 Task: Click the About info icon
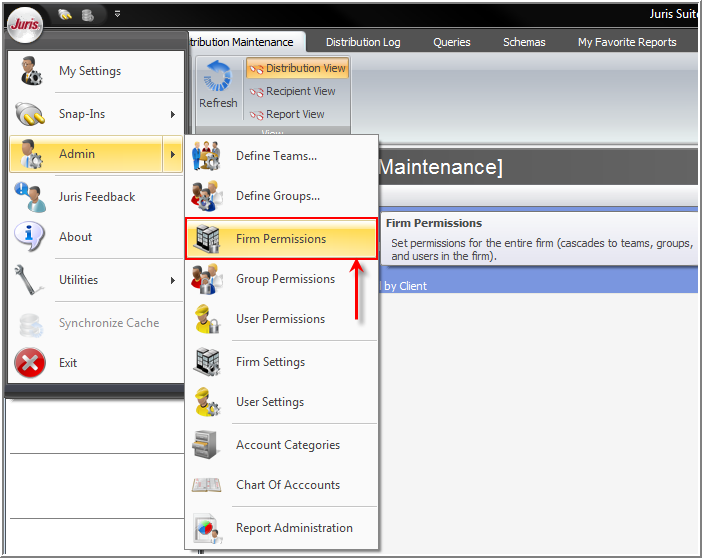[31, 237]
